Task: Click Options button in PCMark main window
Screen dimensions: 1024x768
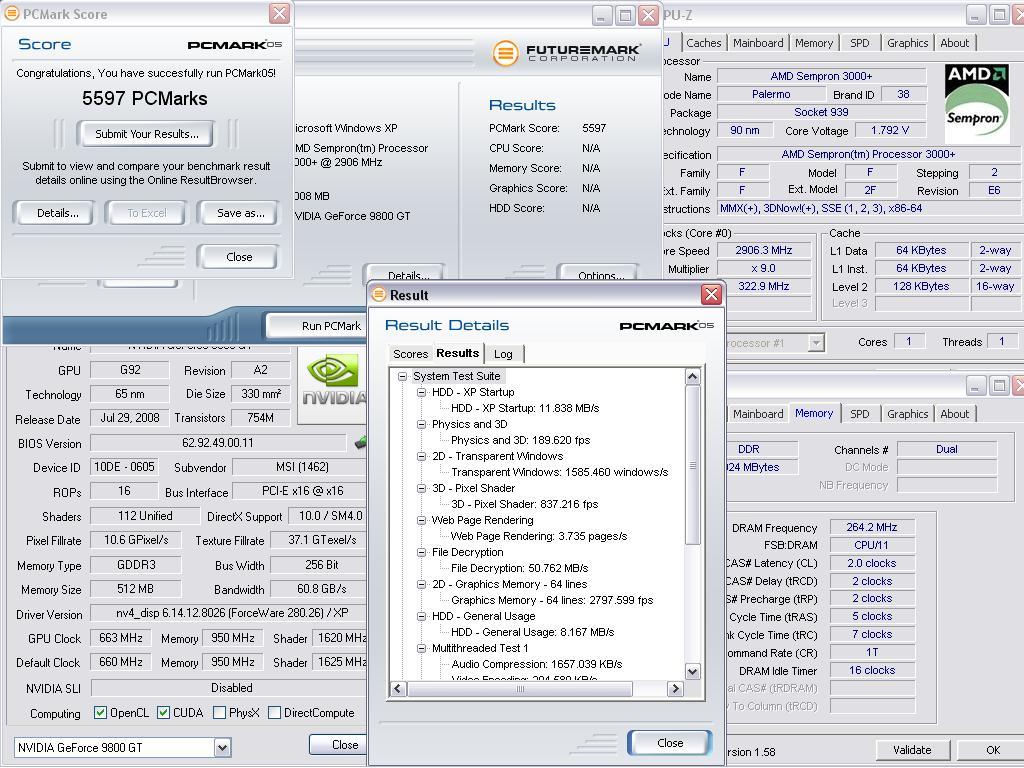Action: (600, 274)
